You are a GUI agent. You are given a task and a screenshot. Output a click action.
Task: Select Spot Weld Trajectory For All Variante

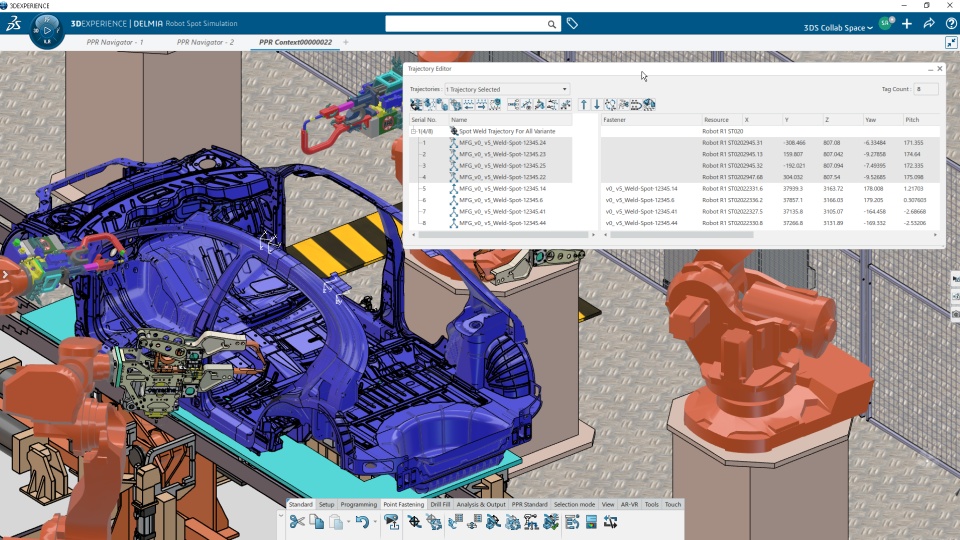(x=507, y=132)
